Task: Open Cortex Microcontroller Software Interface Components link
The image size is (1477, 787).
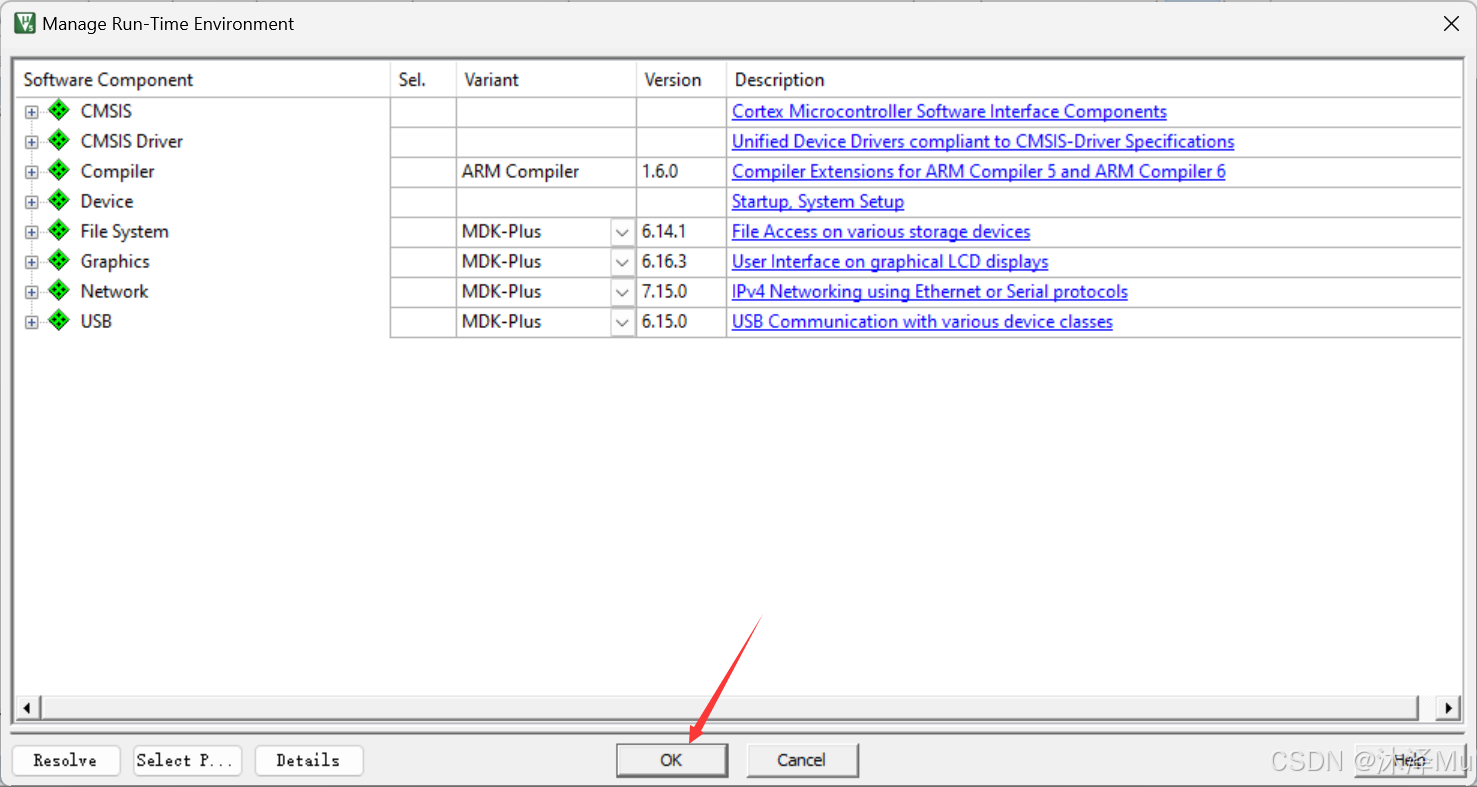Action: pyautogui.click(x=949, y=111)
